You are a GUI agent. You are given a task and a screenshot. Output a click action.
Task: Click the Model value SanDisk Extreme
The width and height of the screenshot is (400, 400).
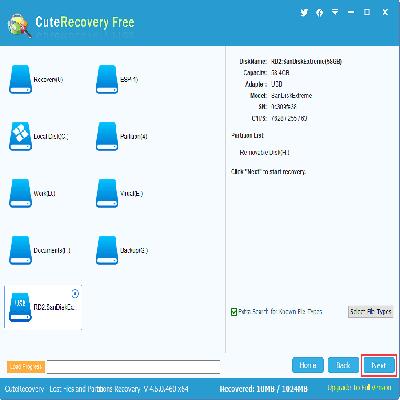click(291, 95)
